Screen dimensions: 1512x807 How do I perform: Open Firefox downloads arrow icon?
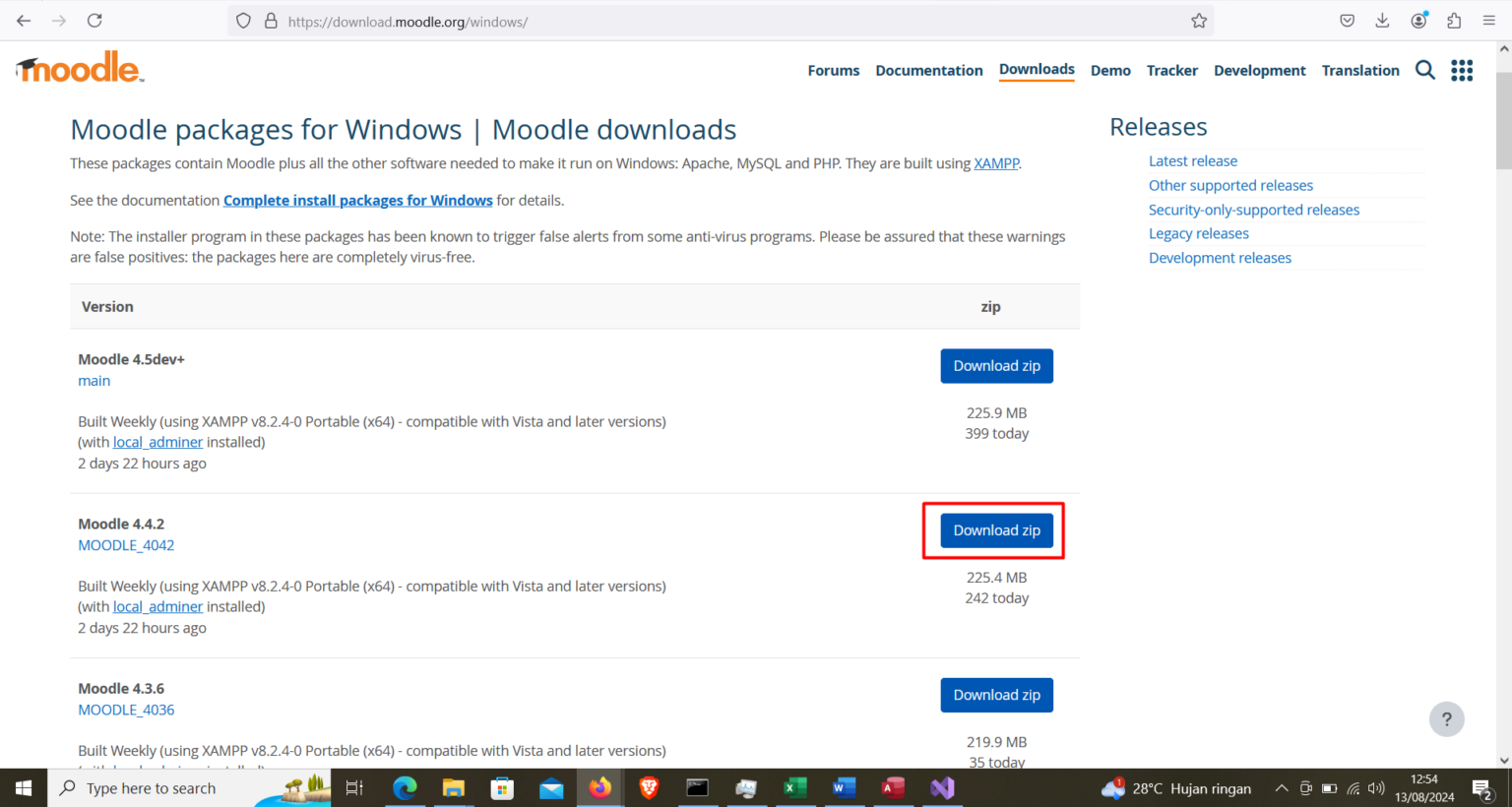[1382, 21]
